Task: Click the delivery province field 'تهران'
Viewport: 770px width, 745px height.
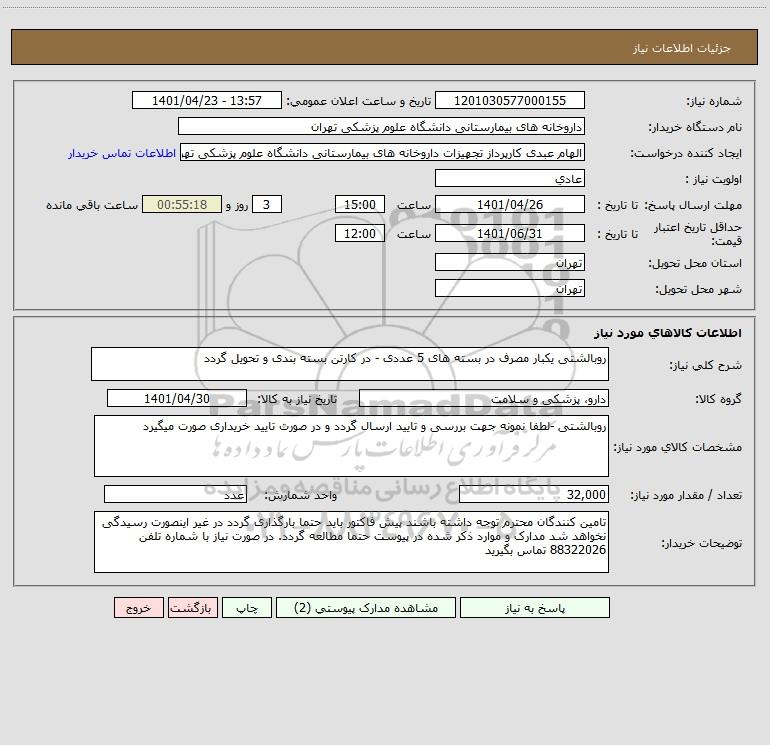Action: [510, 263]
